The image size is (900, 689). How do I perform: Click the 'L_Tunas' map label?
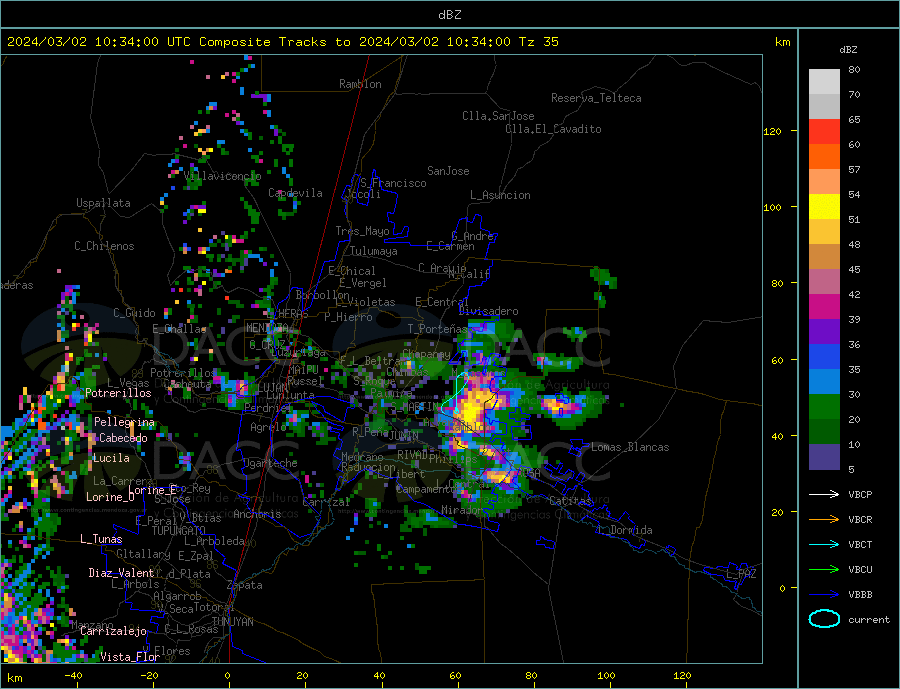coord(101,539)
